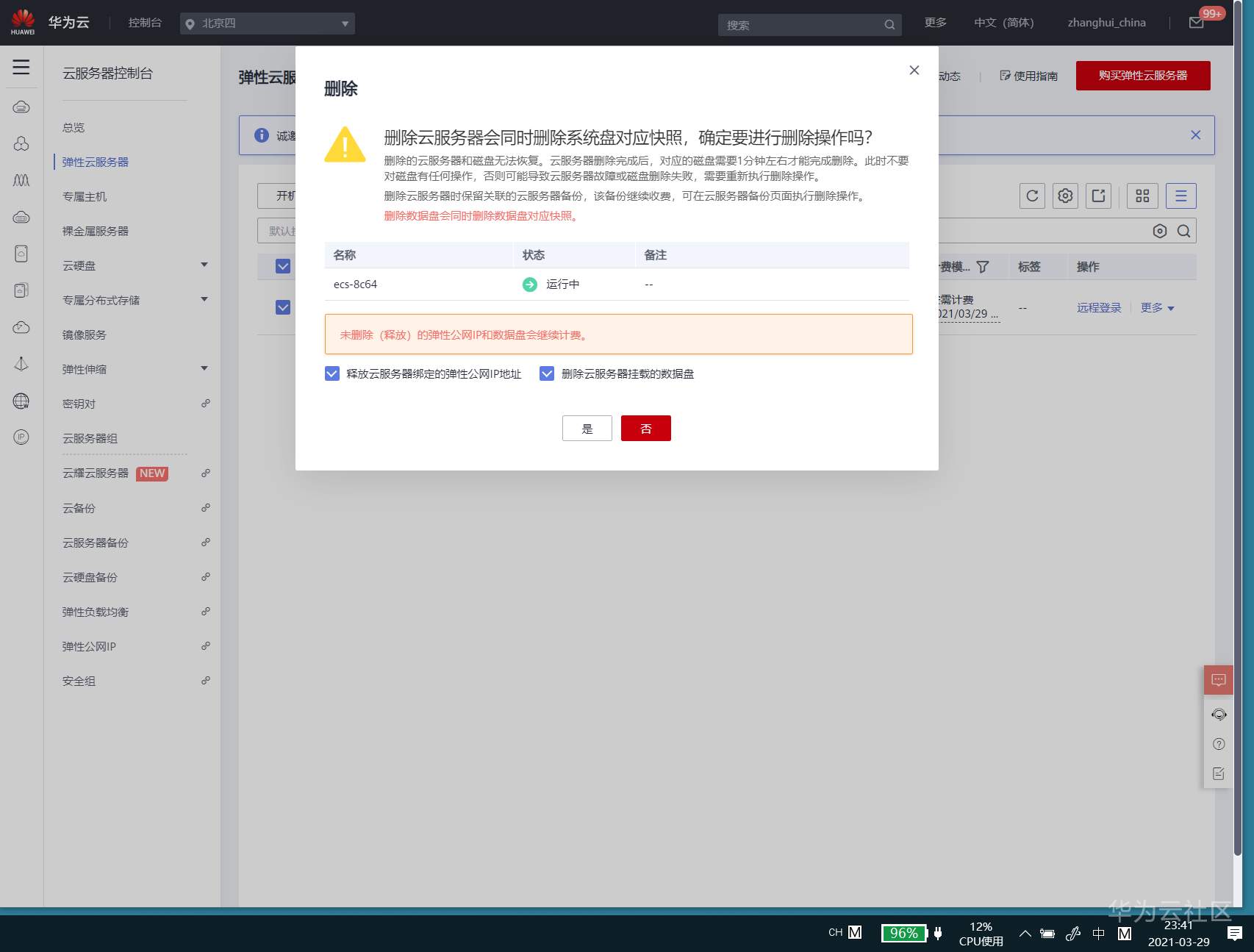
Task: Open 弹性公网IP in the sidebar
Action: (89, 647)
